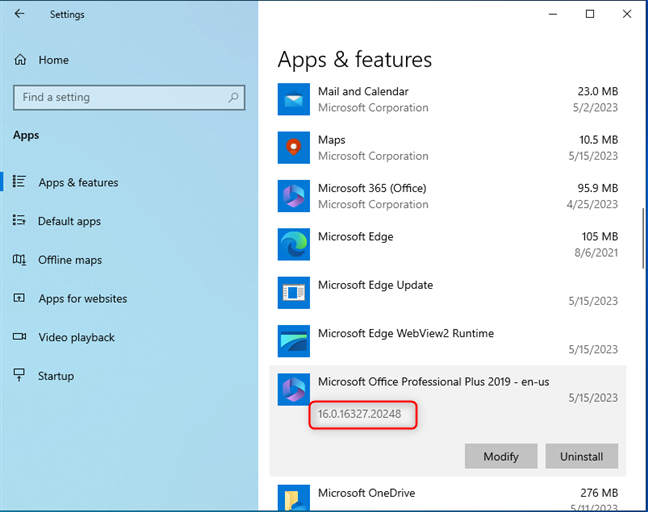Select Microsoft Office Professional Plus 2019 title
This screenshot has height=512, width=648.
[434, 382]
